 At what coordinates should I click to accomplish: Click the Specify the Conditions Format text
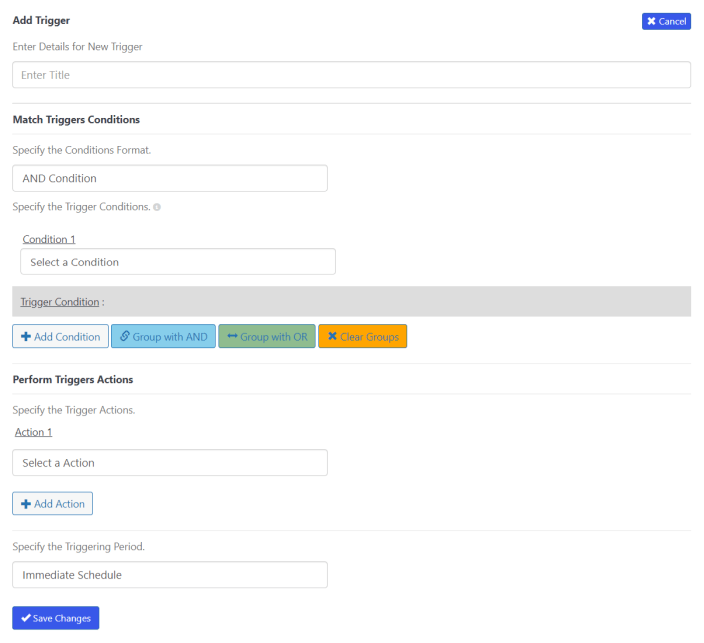coord(82,150)
